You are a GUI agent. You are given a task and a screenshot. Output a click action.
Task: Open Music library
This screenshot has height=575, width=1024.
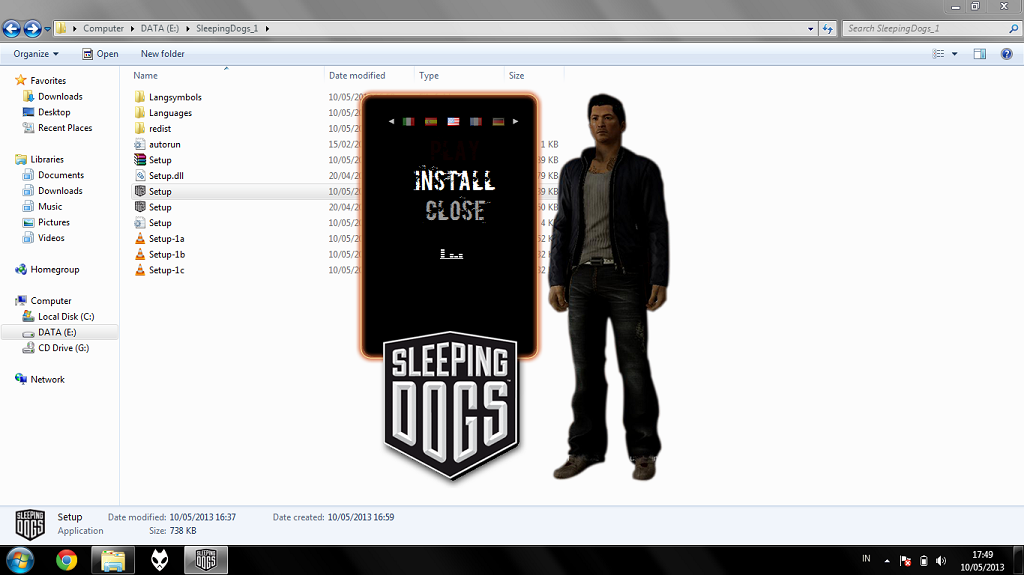[50, 206]
